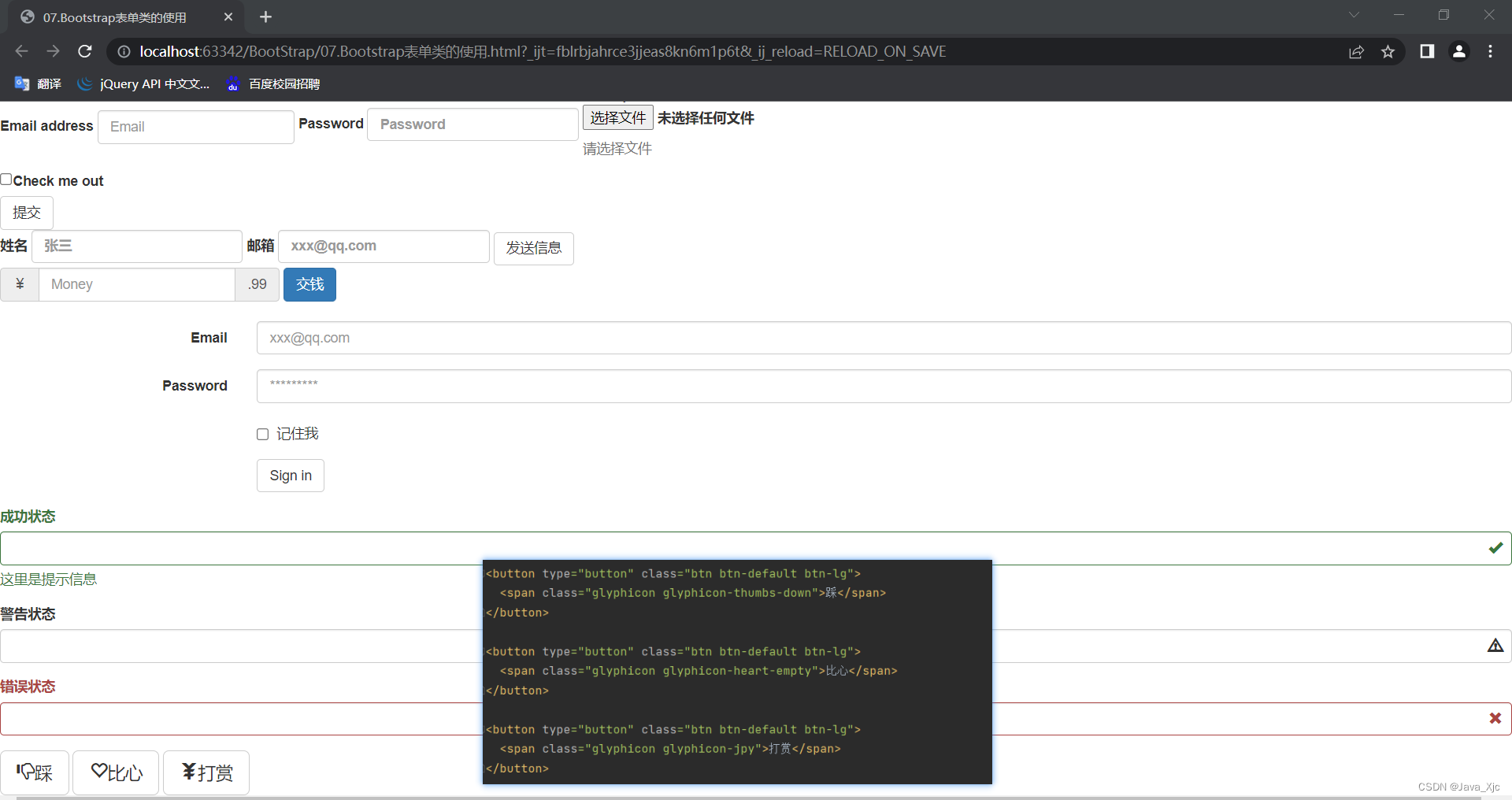This screenshot has height=800, width=1512.
Task: Click the 这里是提示信息 hint text
Action: pyautogui.click(x=48, y=580)
